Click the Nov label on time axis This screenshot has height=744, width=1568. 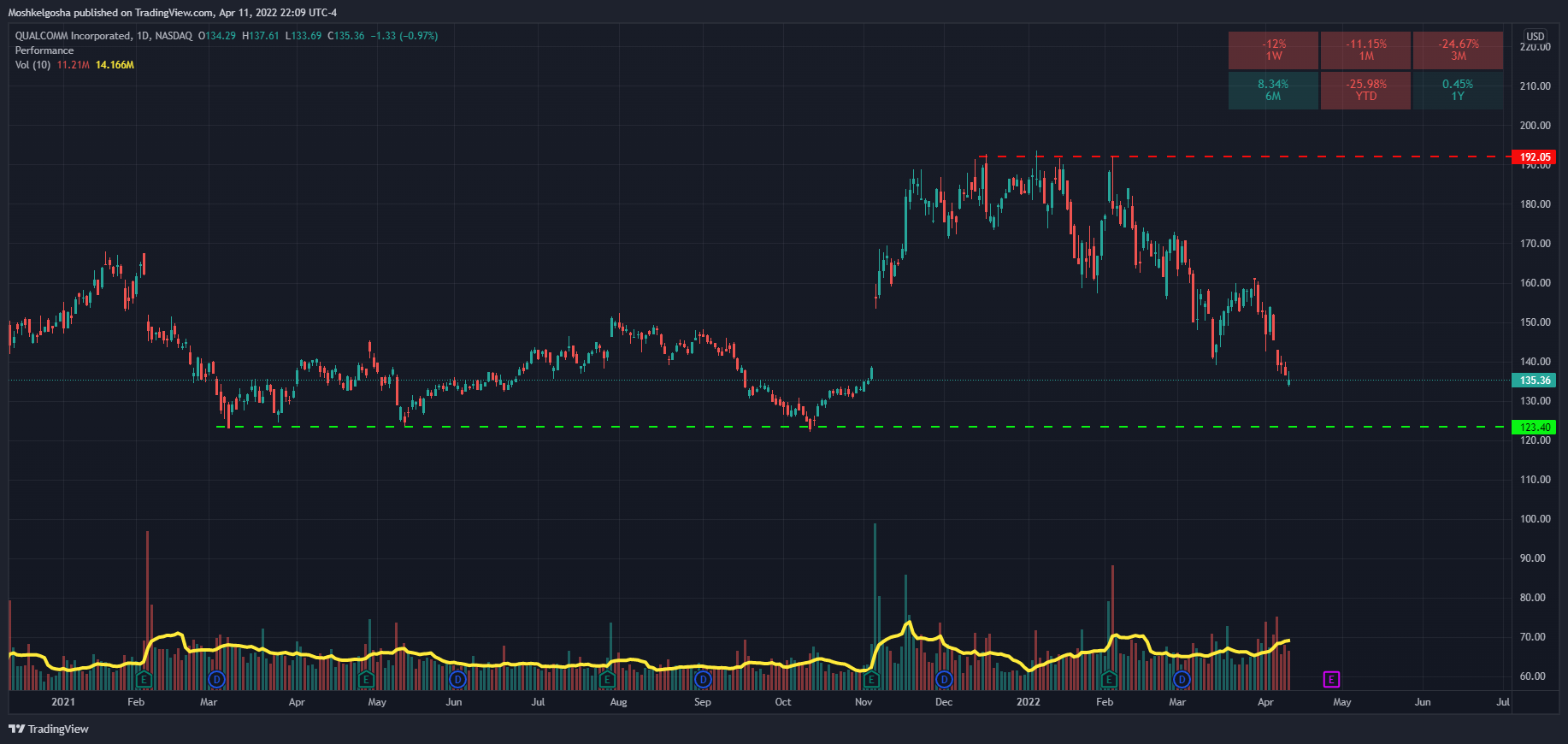[x=864, y=702]
